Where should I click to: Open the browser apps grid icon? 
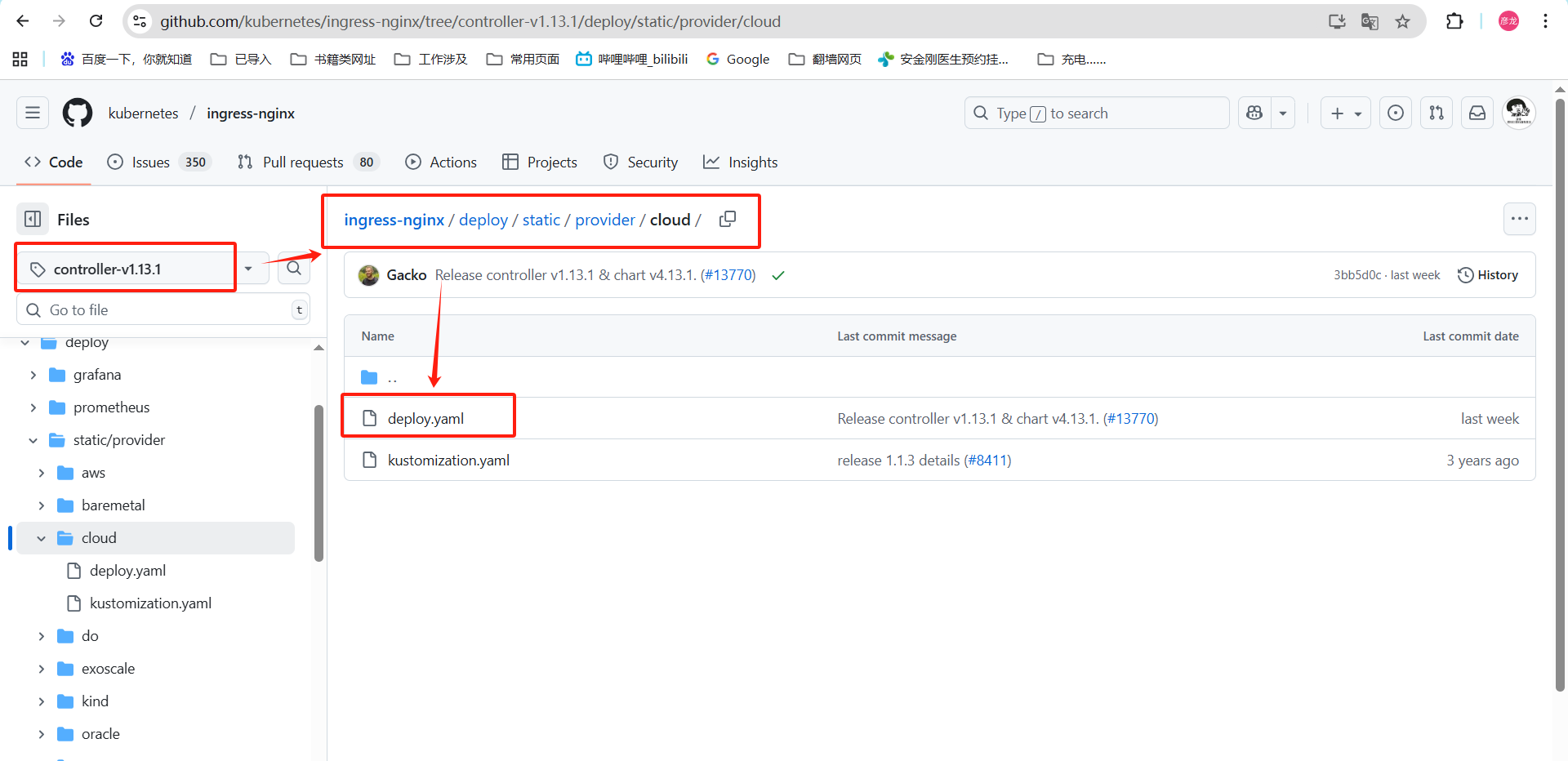tap(20, 59)
